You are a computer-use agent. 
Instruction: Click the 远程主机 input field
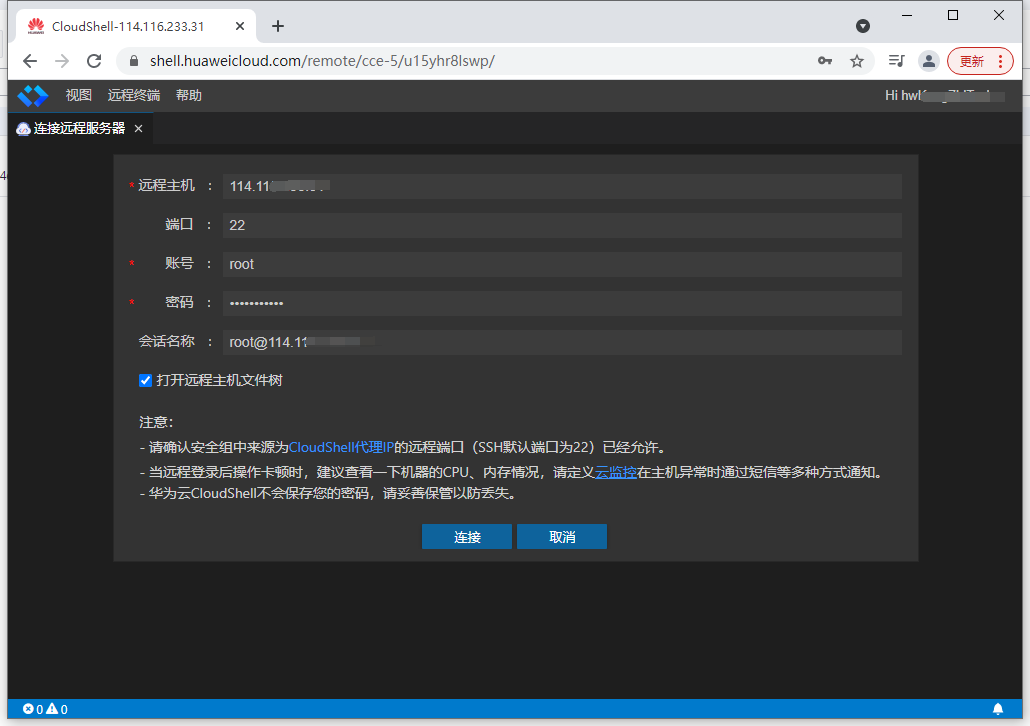(562, 187)
